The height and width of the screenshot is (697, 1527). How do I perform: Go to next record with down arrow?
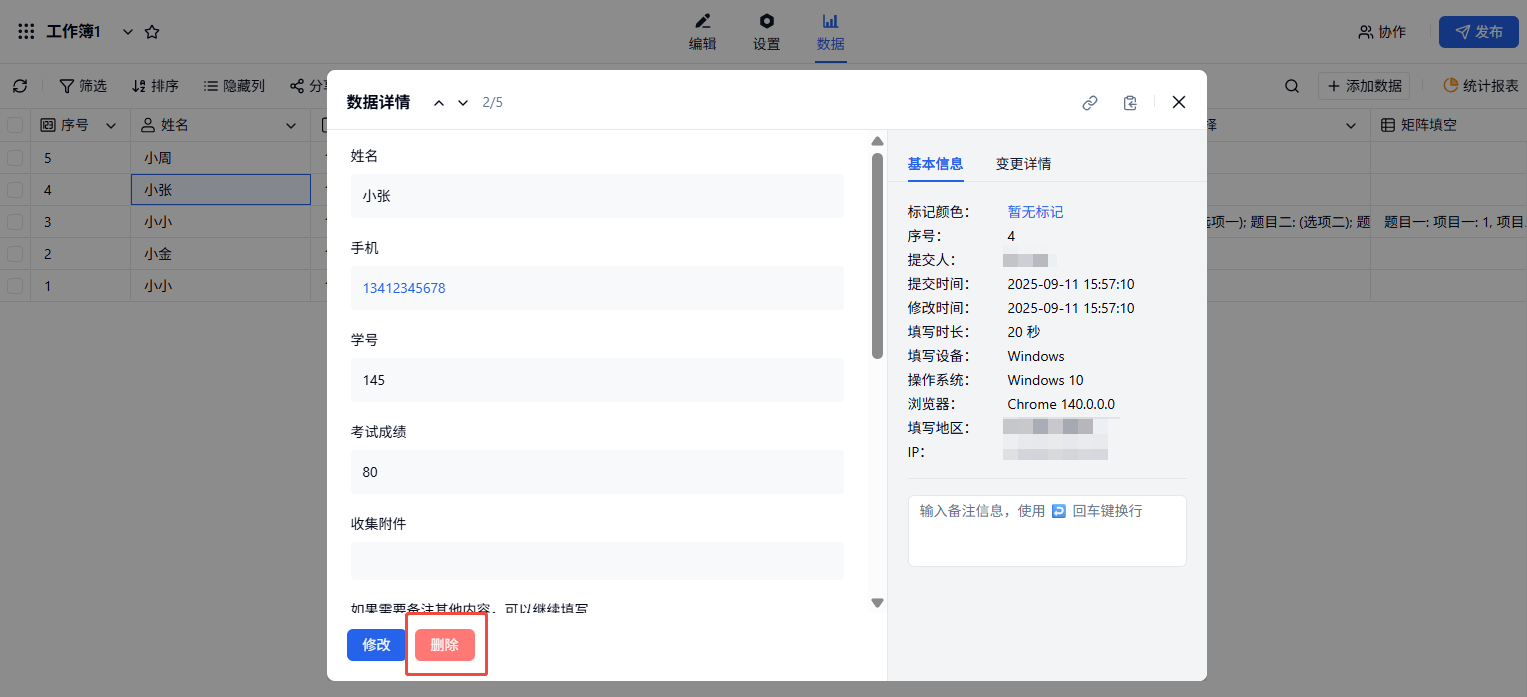463,102
